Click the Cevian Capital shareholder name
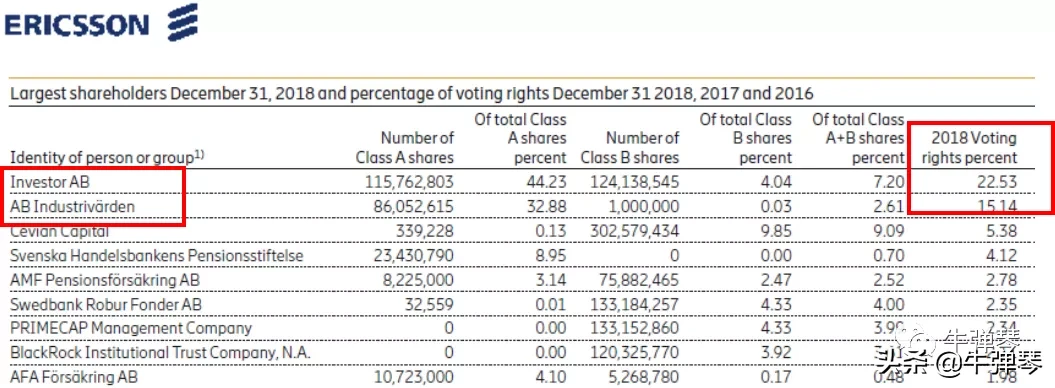Image resolution: width=1055 pixels, height=388 pixels. click(59, 231)
